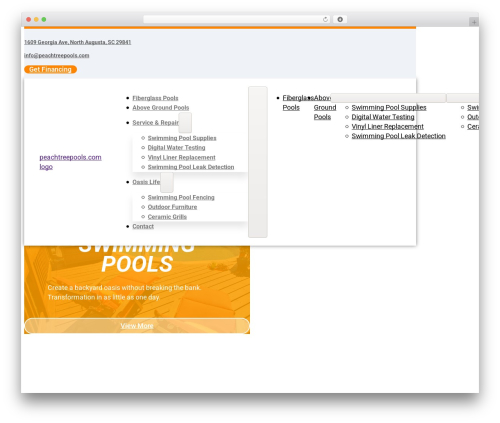Open the Contact menu link
This screenshot has width=500, height=423.
143,226
